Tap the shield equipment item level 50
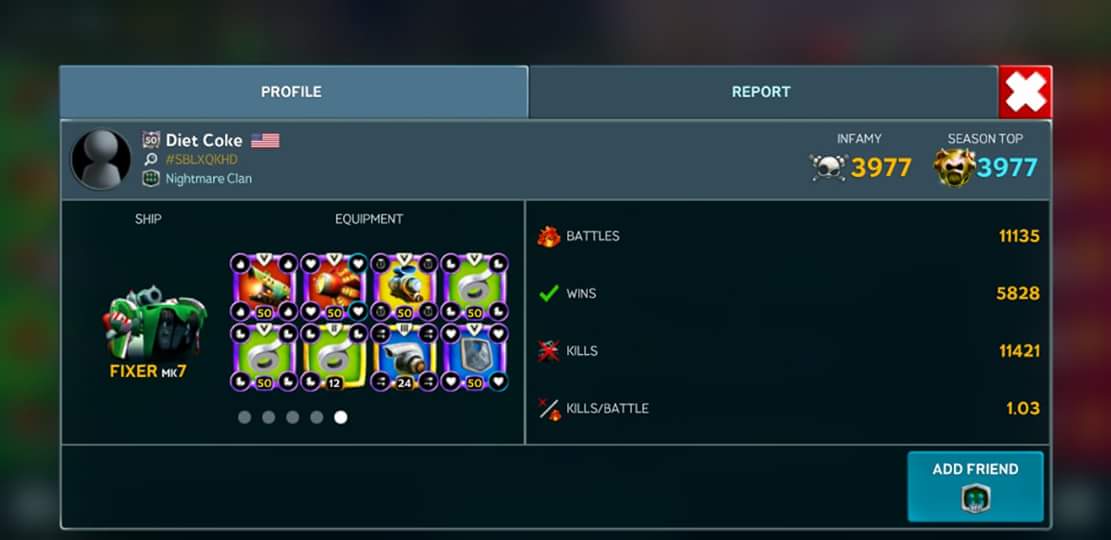The image size is (1111, 540). click(474, 357)
